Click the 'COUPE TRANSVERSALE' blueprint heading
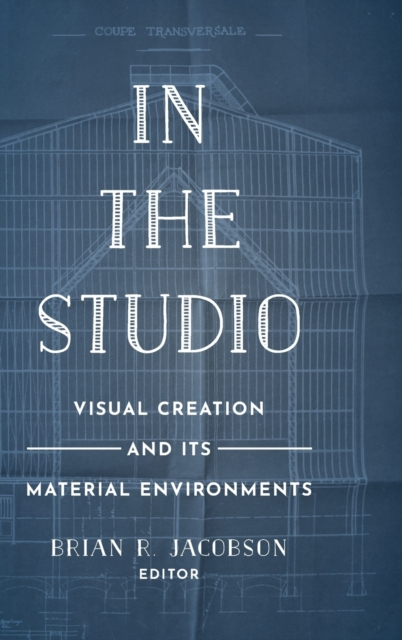The image size is (402, 640). [x=170, y=31]
